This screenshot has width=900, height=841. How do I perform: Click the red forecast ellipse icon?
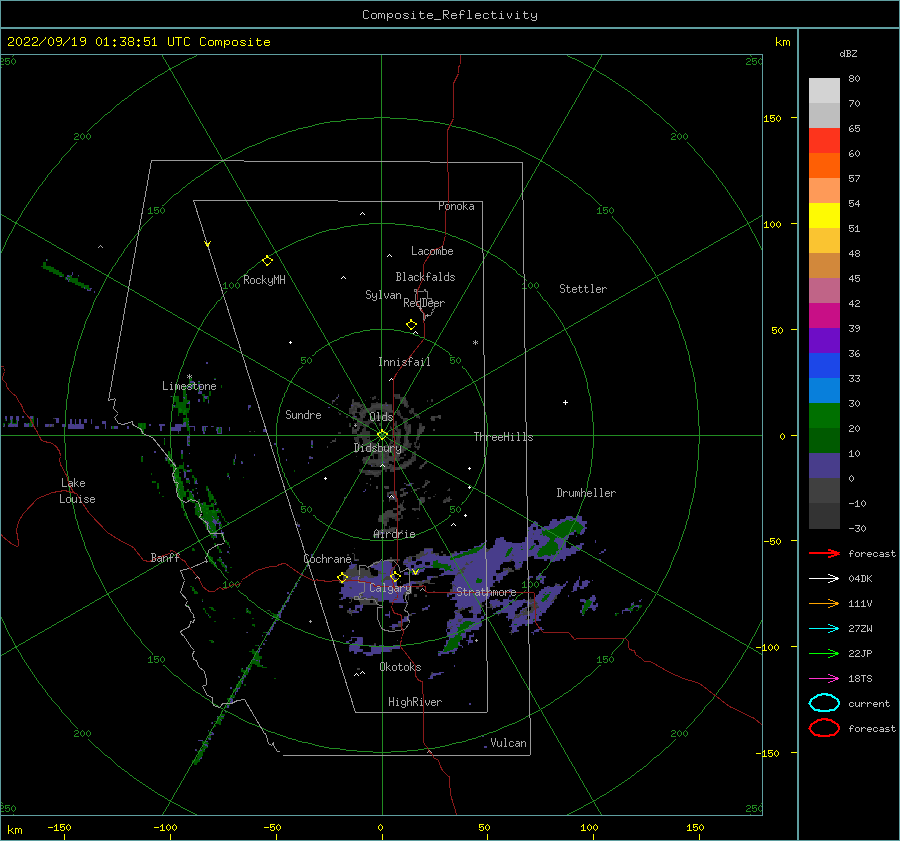(x=824, y=728)
